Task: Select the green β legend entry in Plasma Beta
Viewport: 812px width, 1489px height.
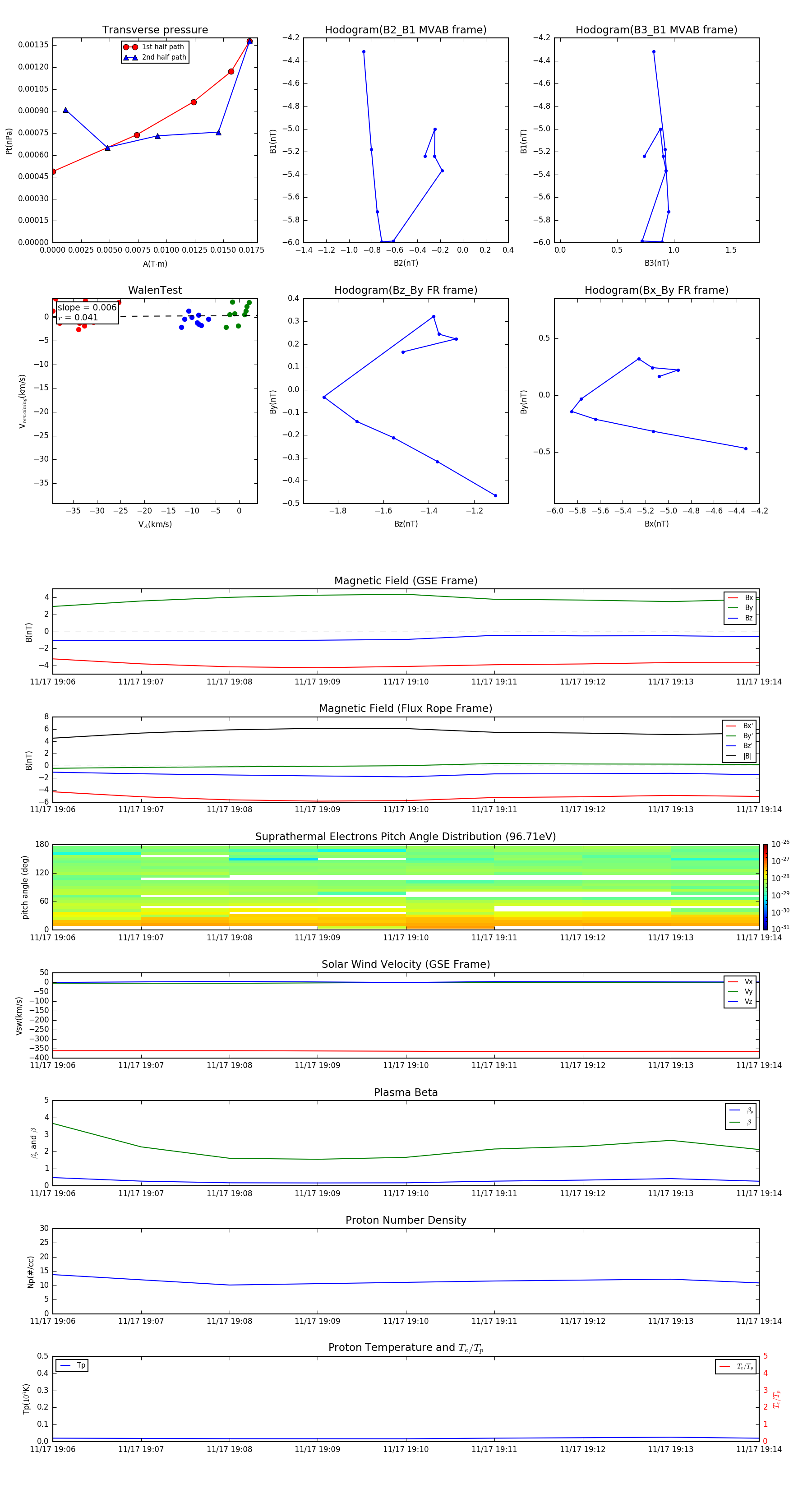Action: coord(741,1122)
